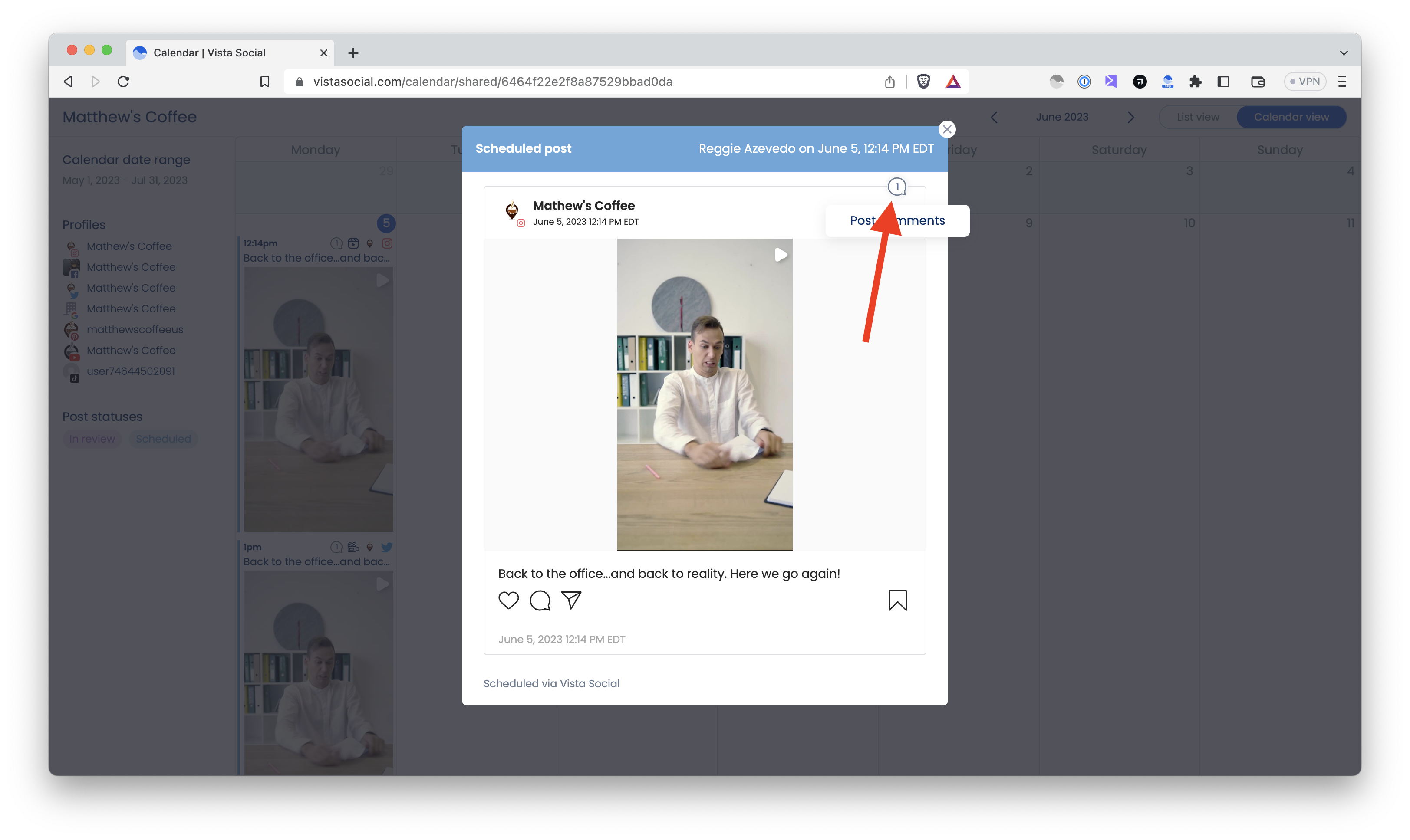
Task: Click the VPN button
Action: click(1305, 82)
